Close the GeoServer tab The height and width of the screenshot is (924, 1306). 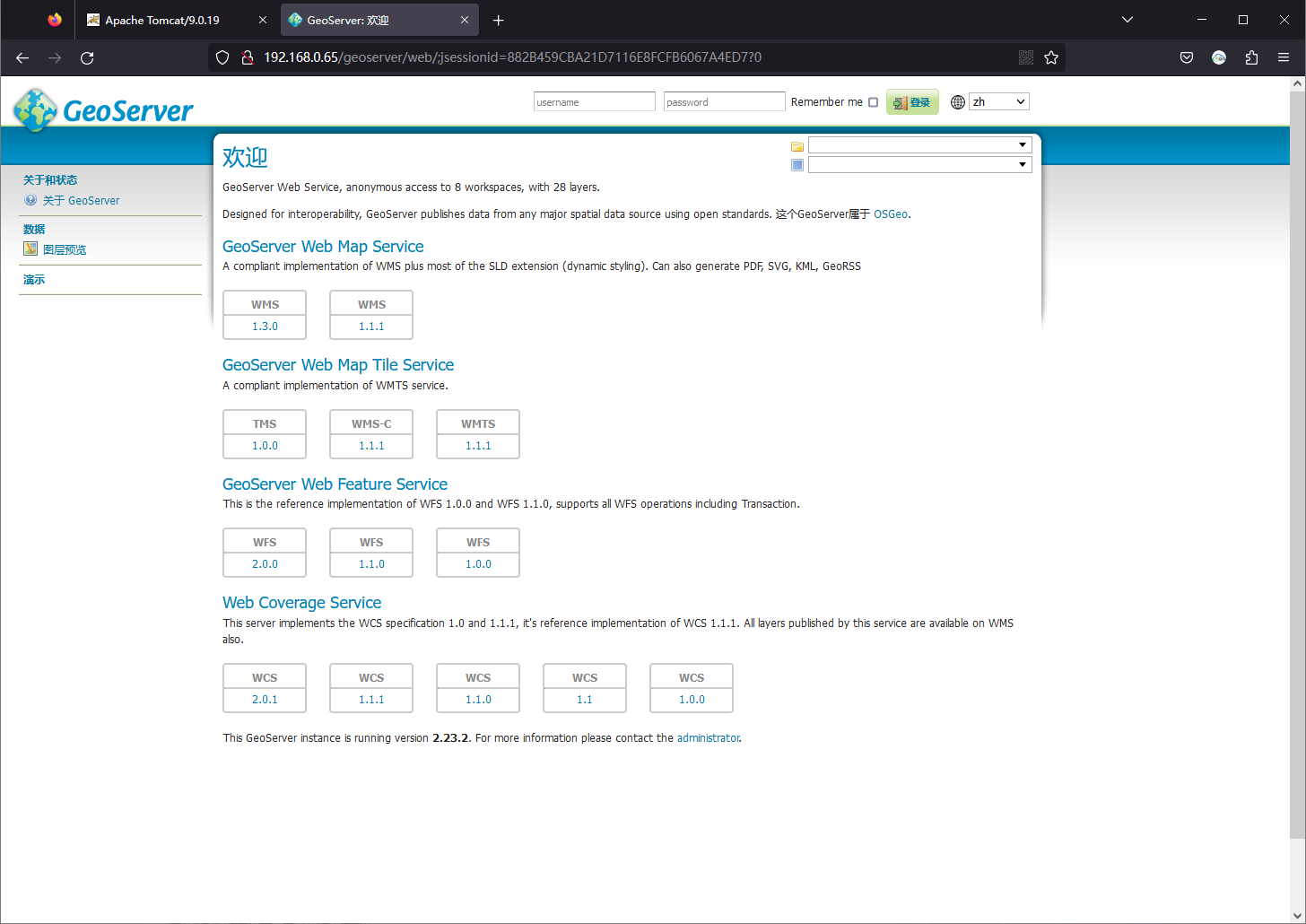[x=465, y=20]
